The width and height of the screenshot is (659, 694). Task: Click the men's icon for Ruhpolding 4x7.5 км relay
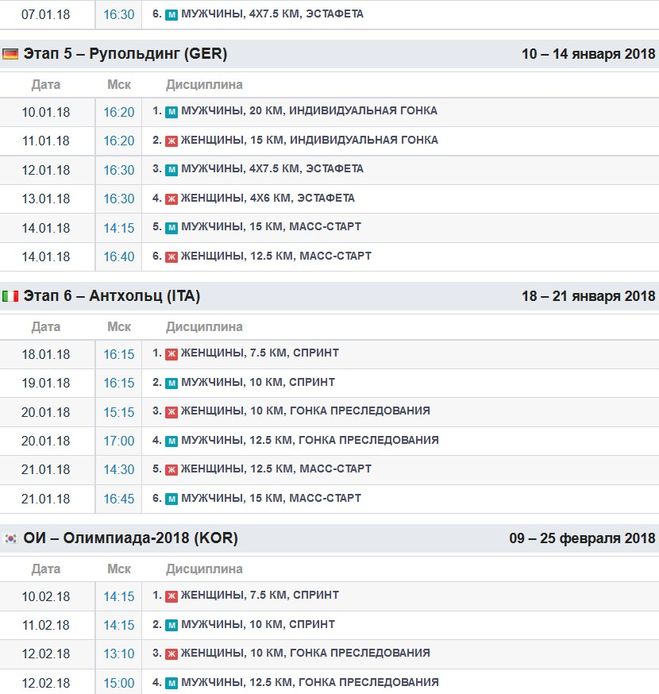(x=171, y=169)
